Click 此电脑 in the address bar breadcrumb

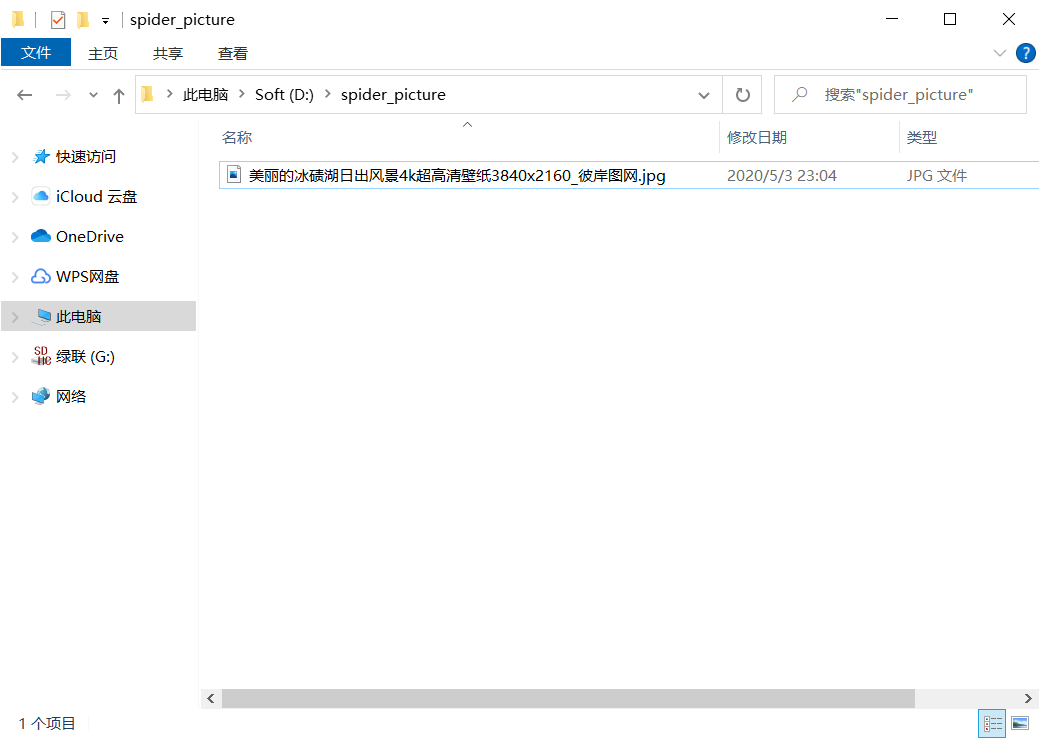(x=207, y=94)
